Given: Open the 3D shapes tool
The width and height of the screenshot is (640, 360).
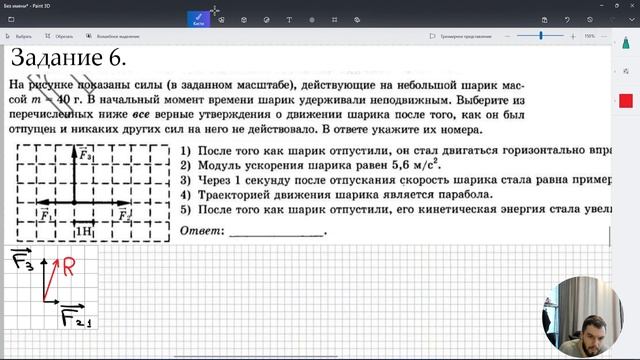Looking at the screenshot, I should (244, 20).
